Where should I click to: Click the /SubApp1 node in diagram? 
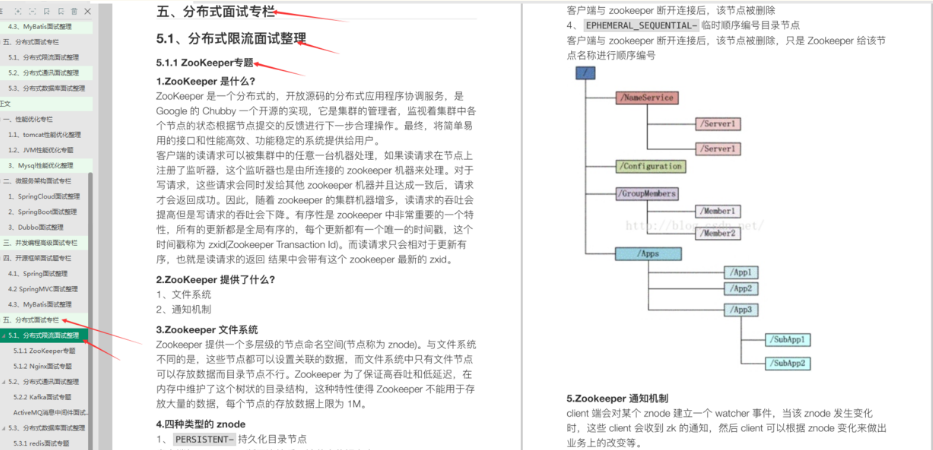788,340
